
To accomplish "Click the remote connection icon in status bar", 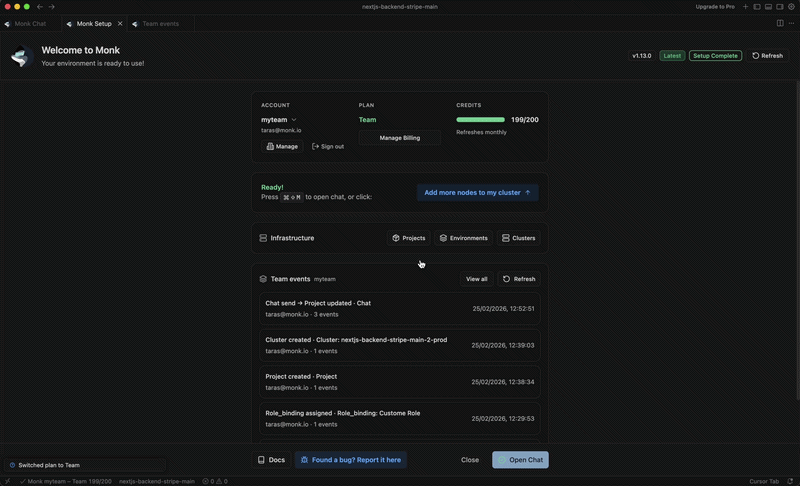I will point(7,481).
